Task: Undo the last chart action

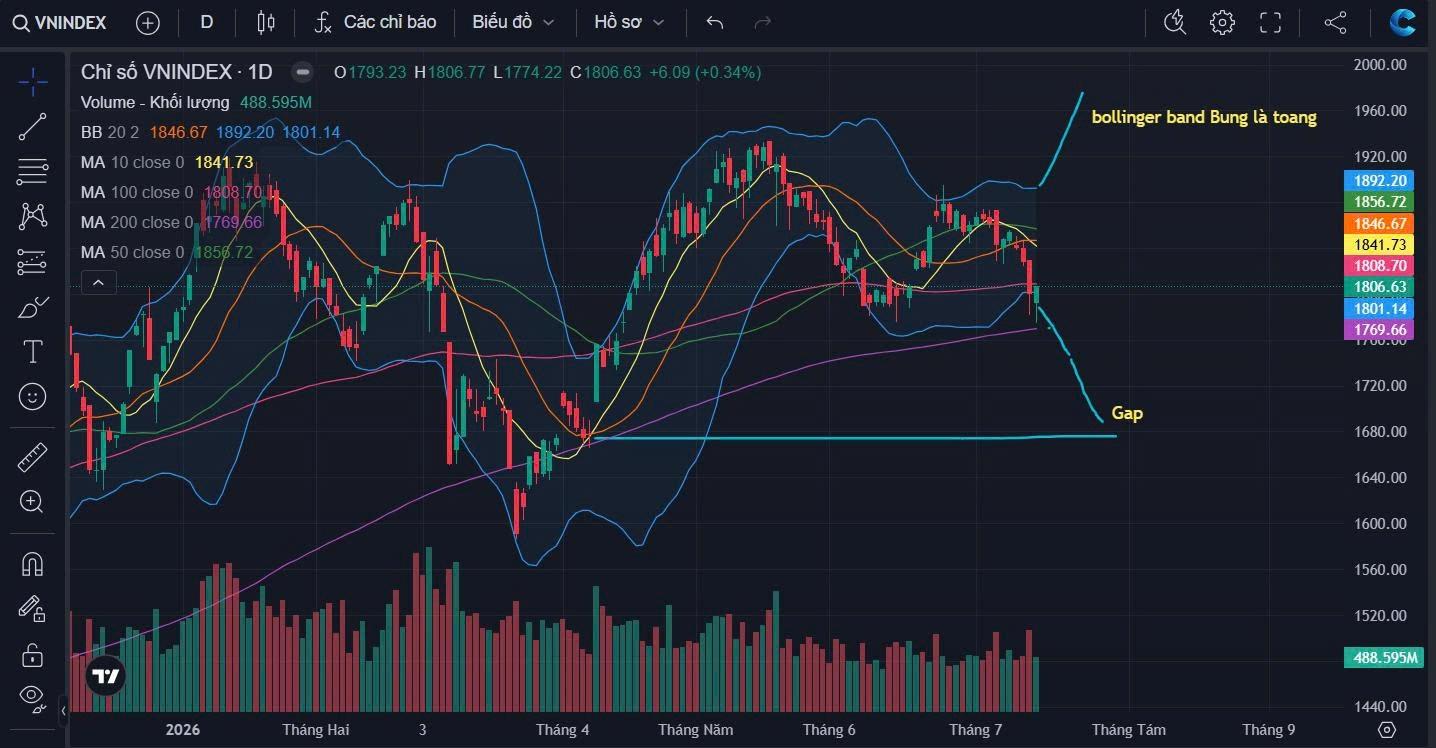Action: pos(714,22)
